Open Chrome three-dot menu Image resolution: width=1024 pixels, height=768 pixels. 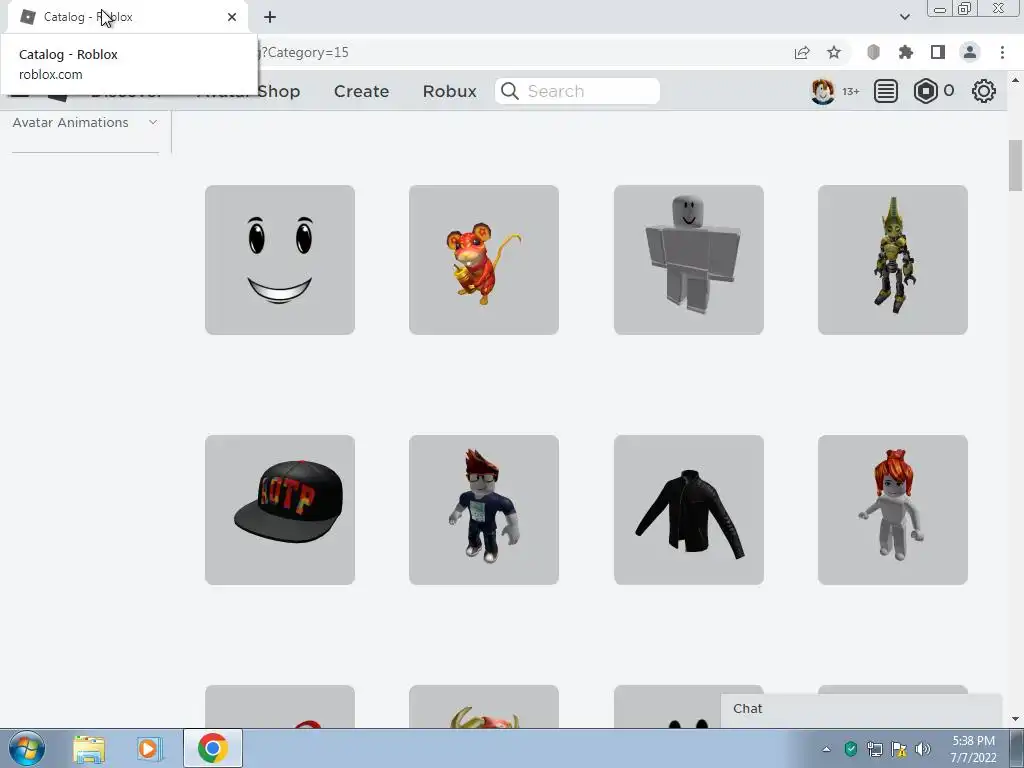(x=1002, y=53)
